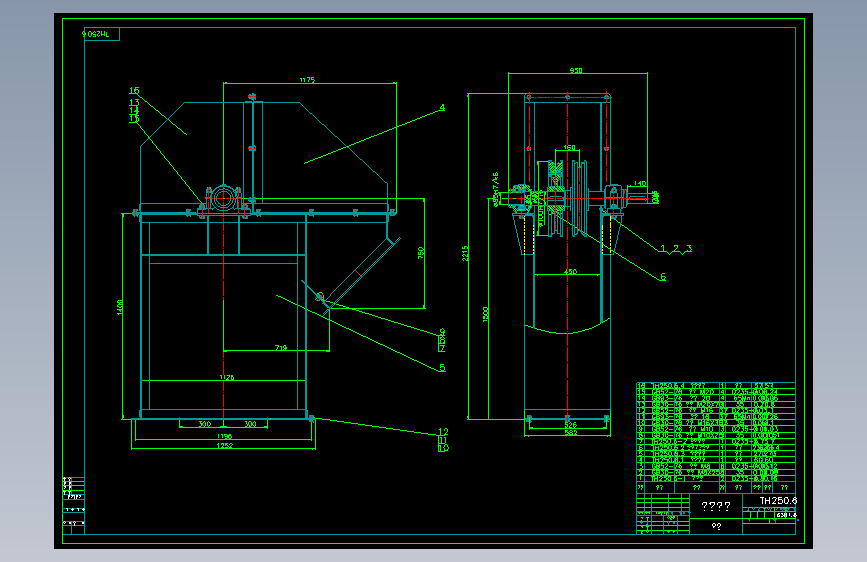Select the 2215 overall height dimension
867x562 pixels.
[465, 253]
